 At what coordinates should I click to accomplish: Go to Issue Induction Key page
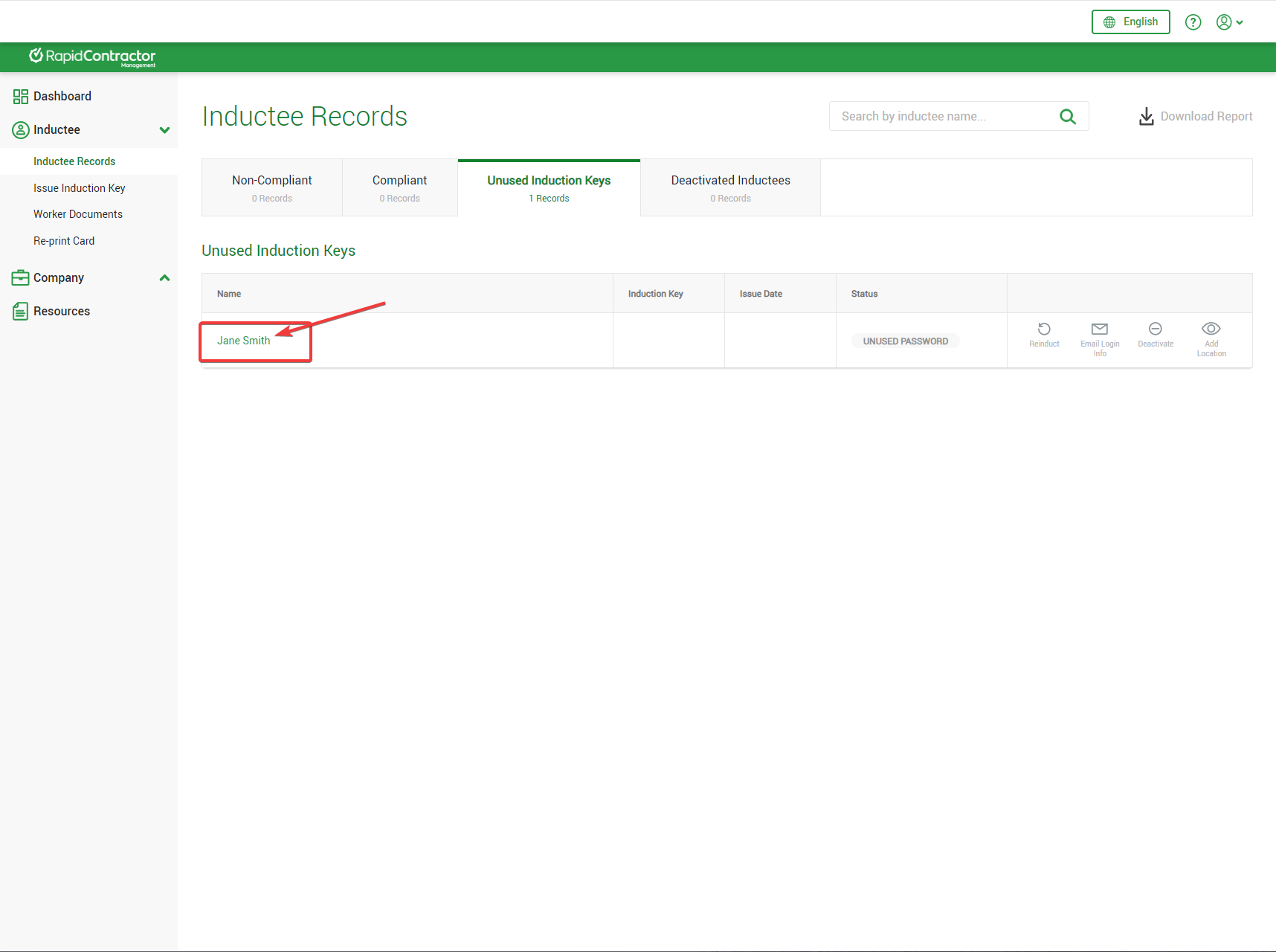(80, 188)
